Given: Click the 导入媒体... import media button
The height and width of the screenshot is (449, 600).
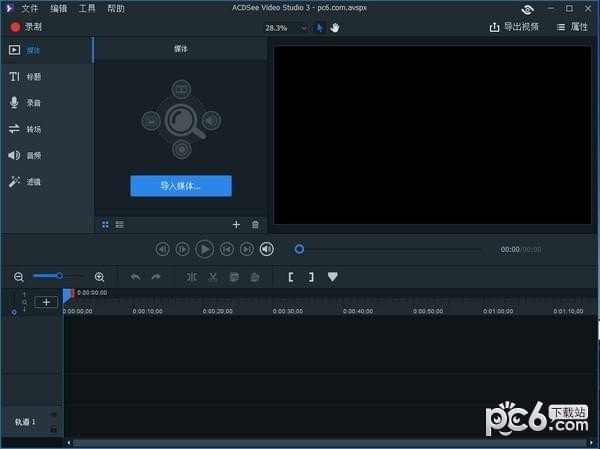Looking at the screenshot, I should pos(181,186).
